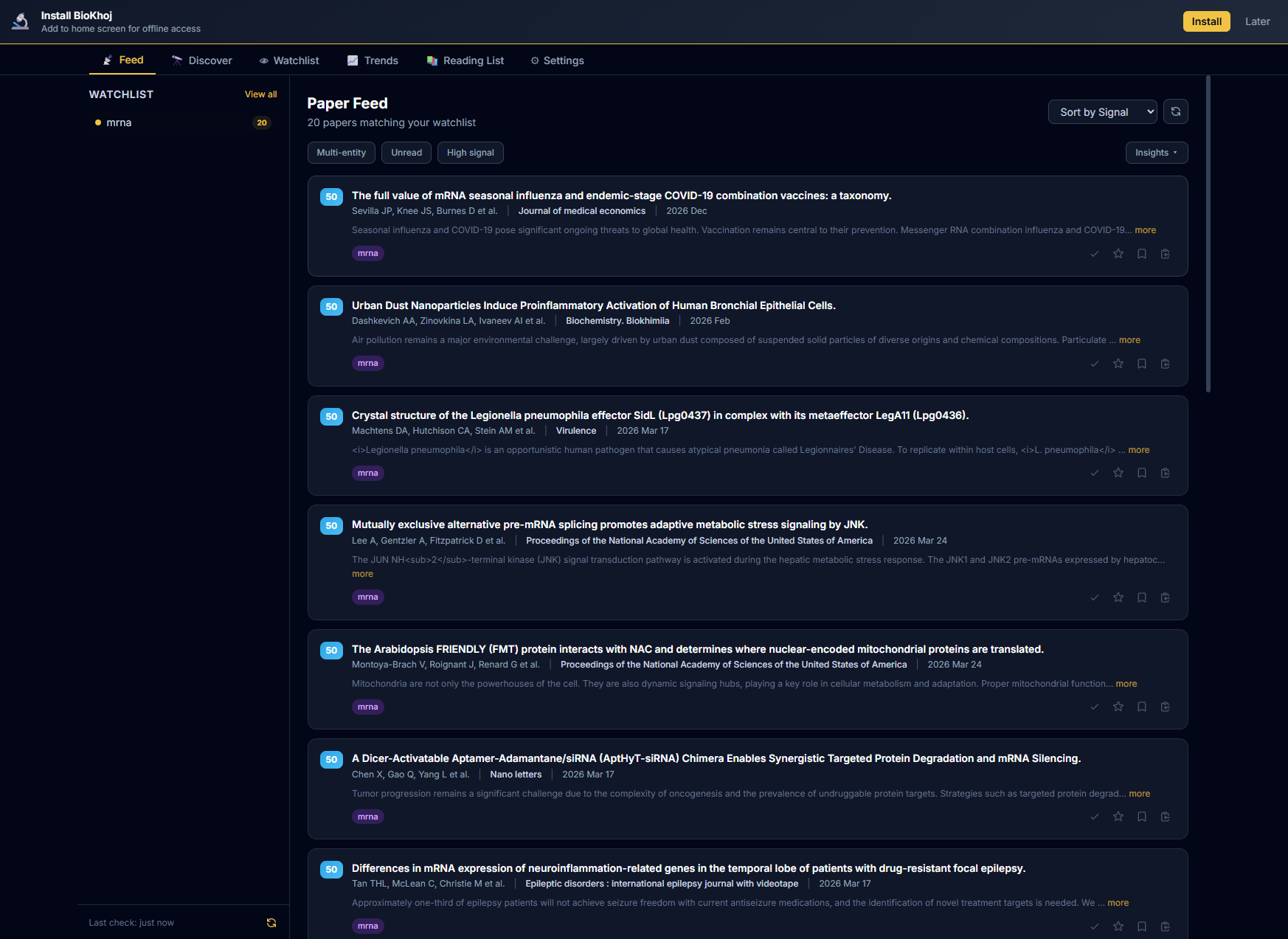Bookmark the Legionella SidL crystal structure paper
Screen dimensions: 1288x939
(x=1142, y=473)
